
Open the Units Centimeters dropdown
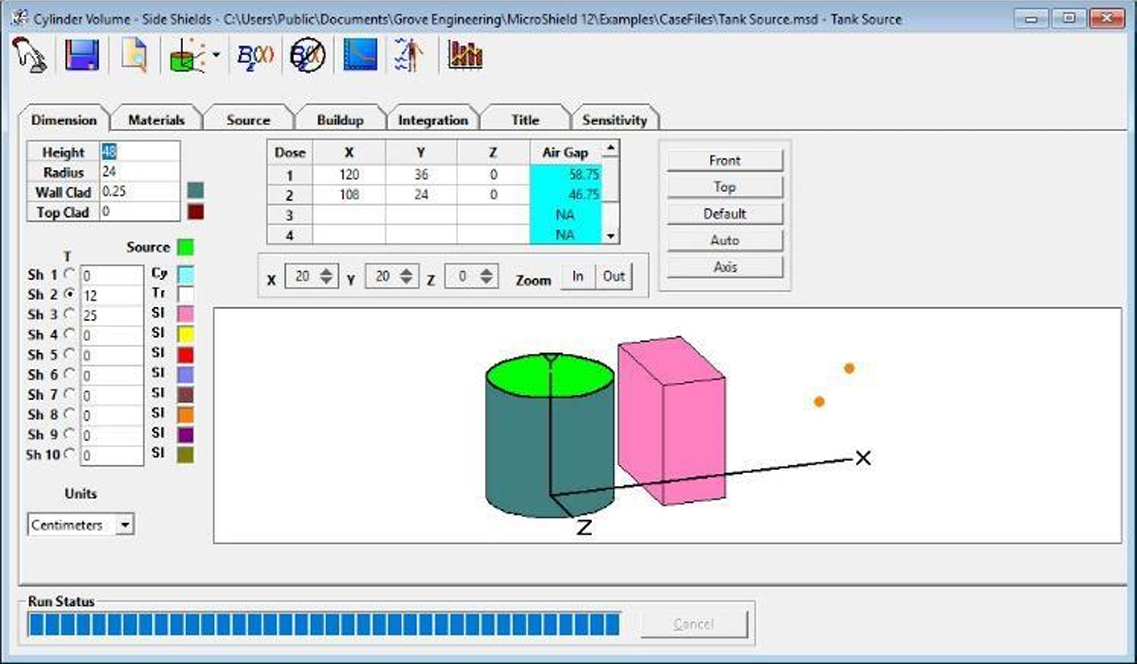[80, 524]
